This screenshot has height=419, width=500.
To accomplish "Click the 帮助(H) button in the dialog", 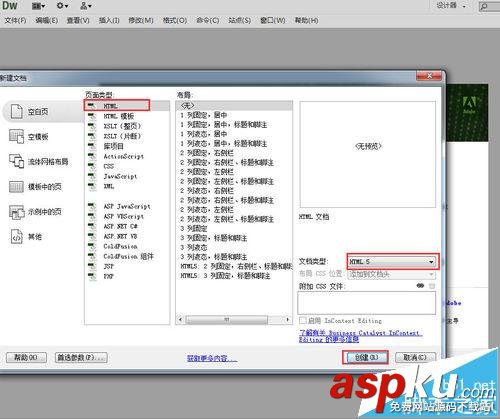I will (26, 358).
